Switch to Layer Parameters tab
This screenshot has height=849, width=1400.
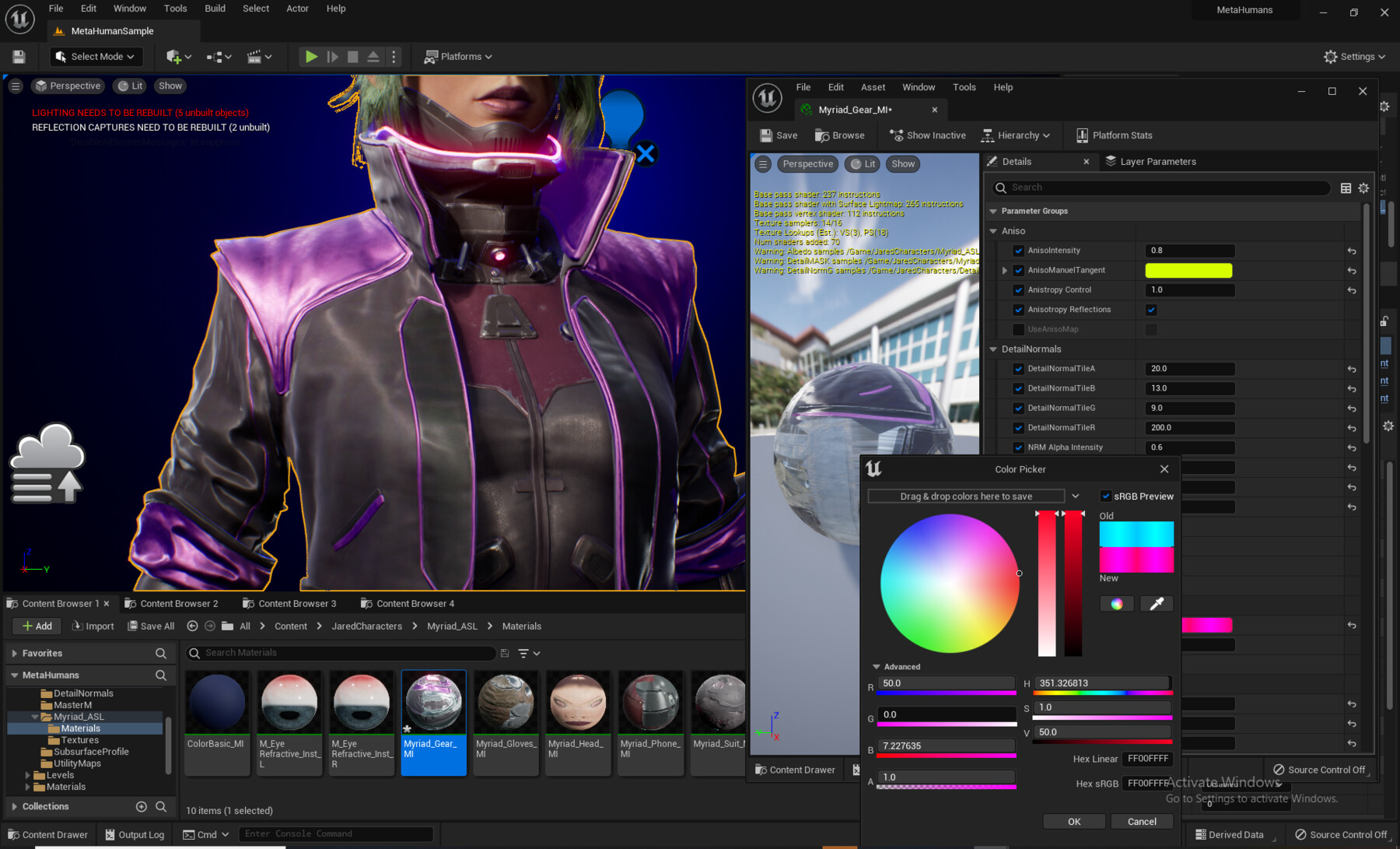(x=1150, y=162)
